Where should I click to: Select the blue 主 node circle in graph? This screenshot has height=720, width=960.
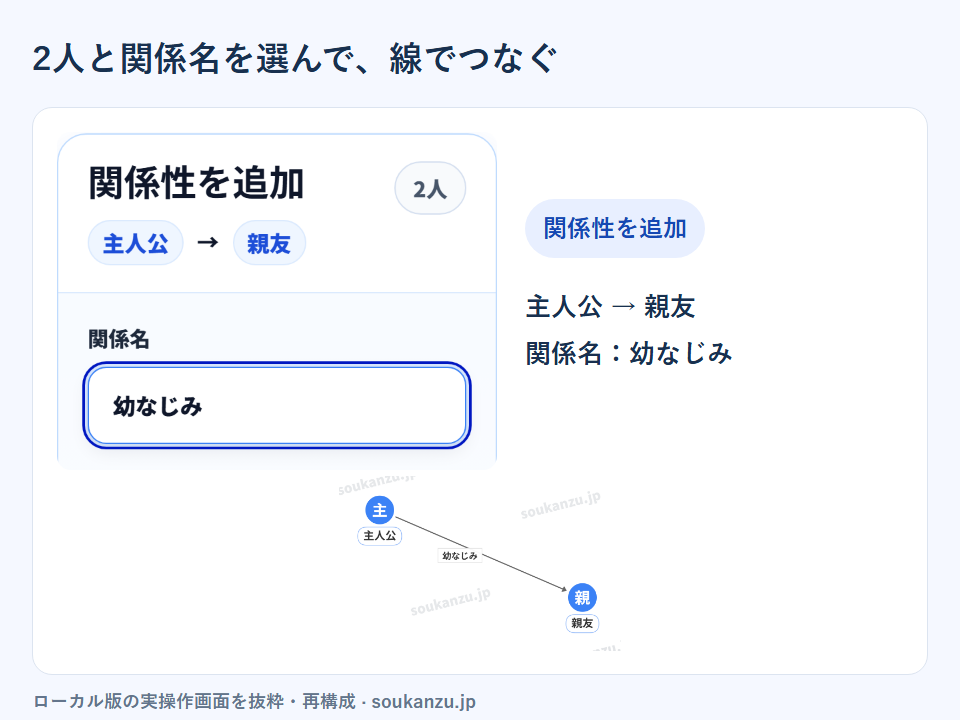pos(380,510)
